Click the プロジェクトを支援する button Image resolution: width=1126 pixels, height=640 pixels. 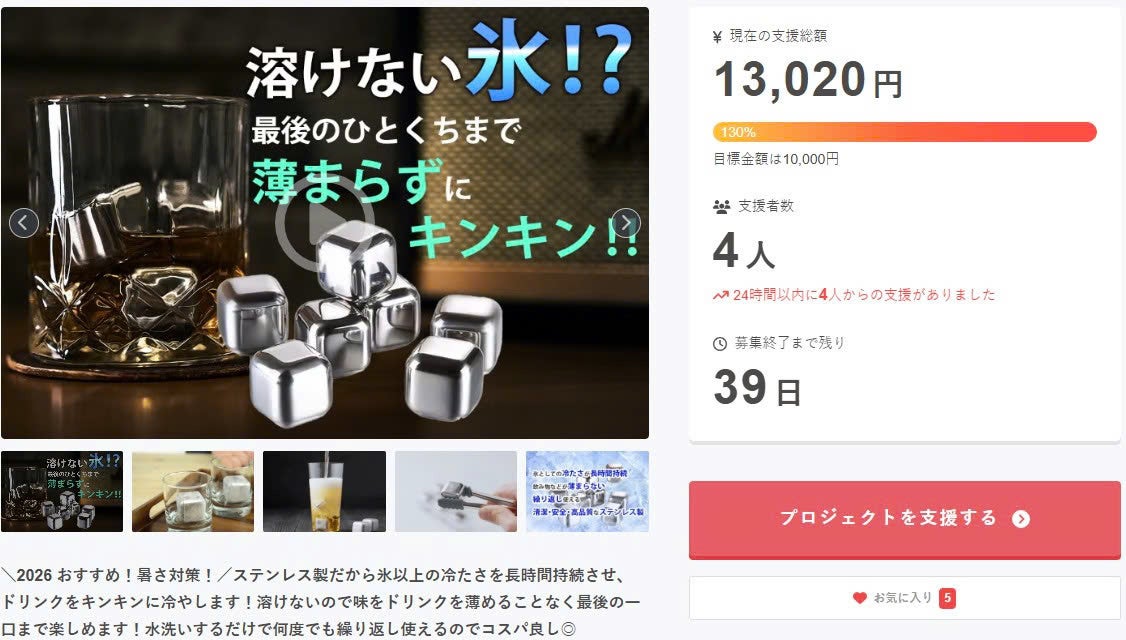coord(905,519)
